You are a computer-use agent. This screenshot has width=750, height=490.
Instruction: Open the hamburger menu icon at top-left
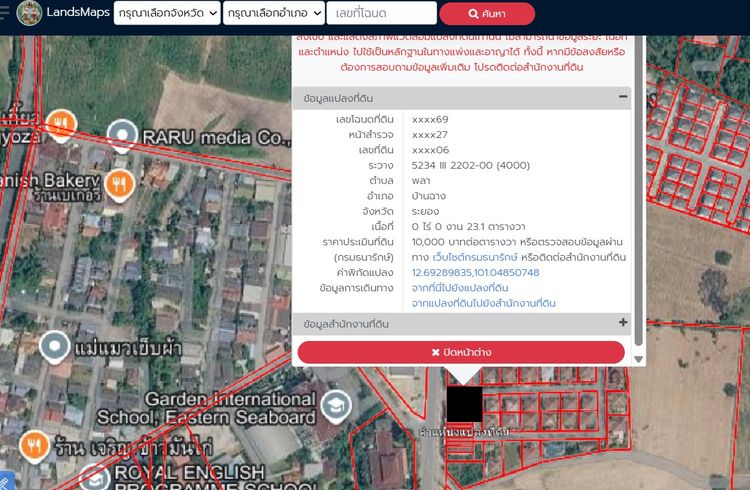click(4, 12)
